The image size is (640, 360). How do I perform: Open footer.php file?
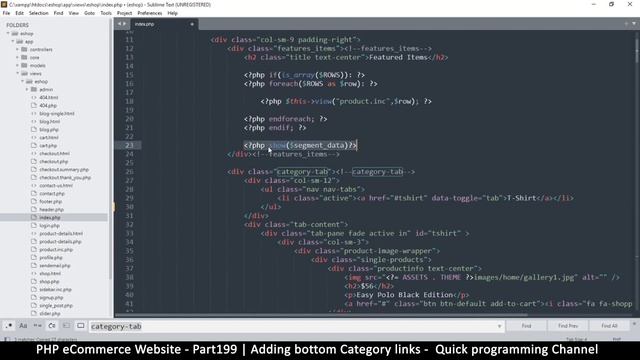pyautogui.click(x=51, y=202)
